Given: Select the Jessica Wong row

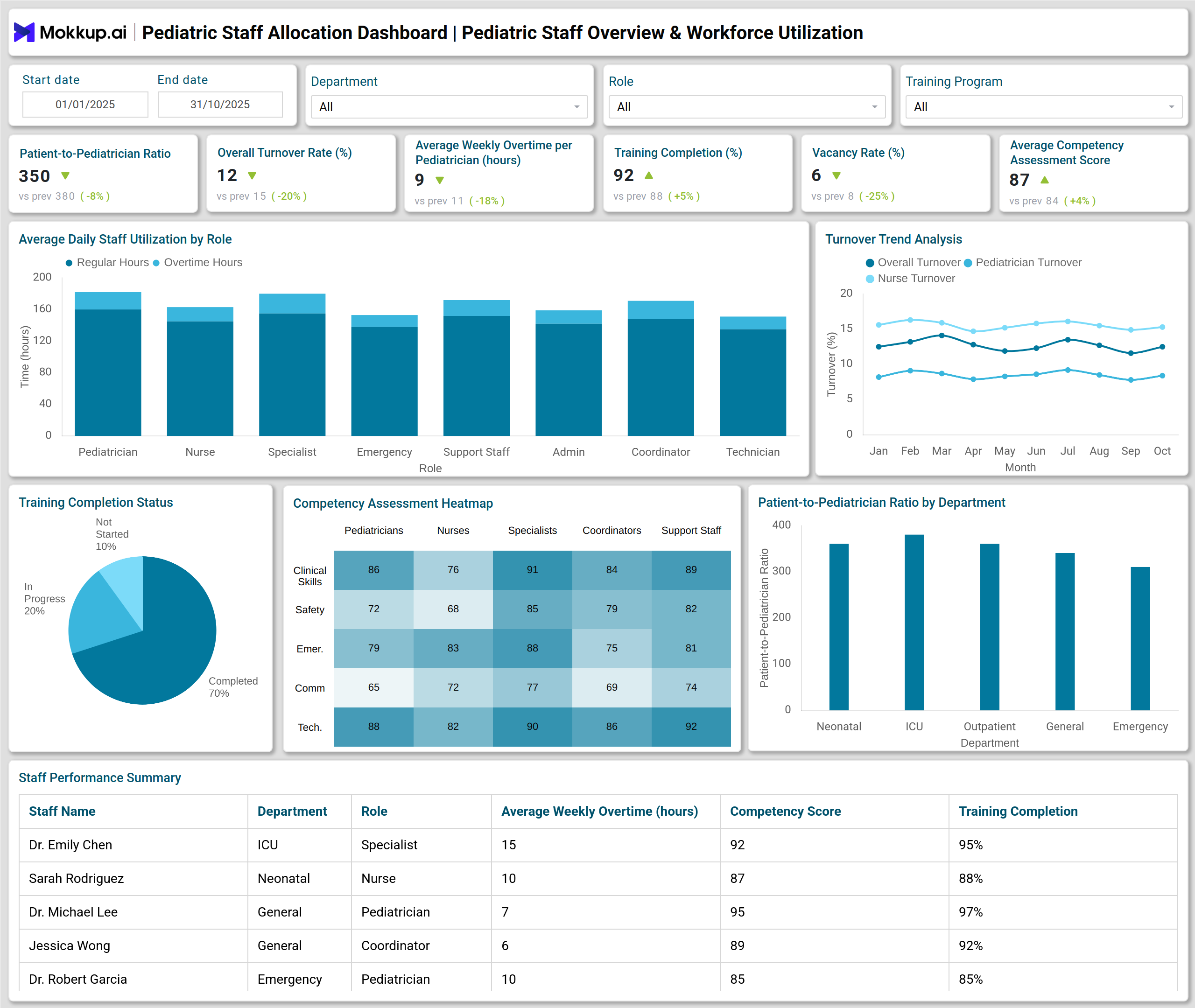Looking at the screenshot, I should 598,946.
